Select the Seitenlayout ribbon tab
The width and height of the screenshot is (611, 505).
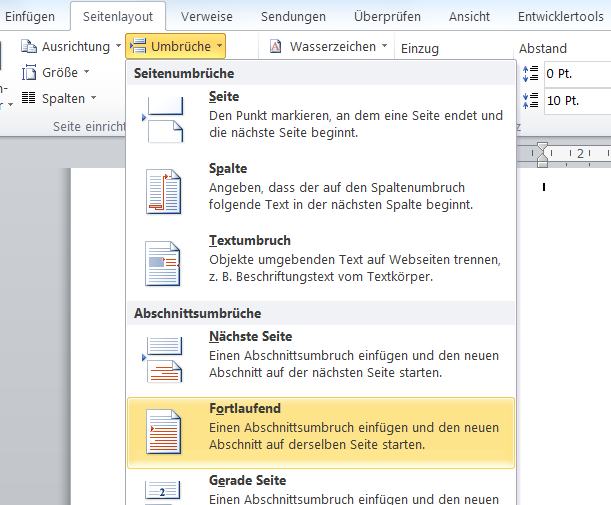coord(118,17)
